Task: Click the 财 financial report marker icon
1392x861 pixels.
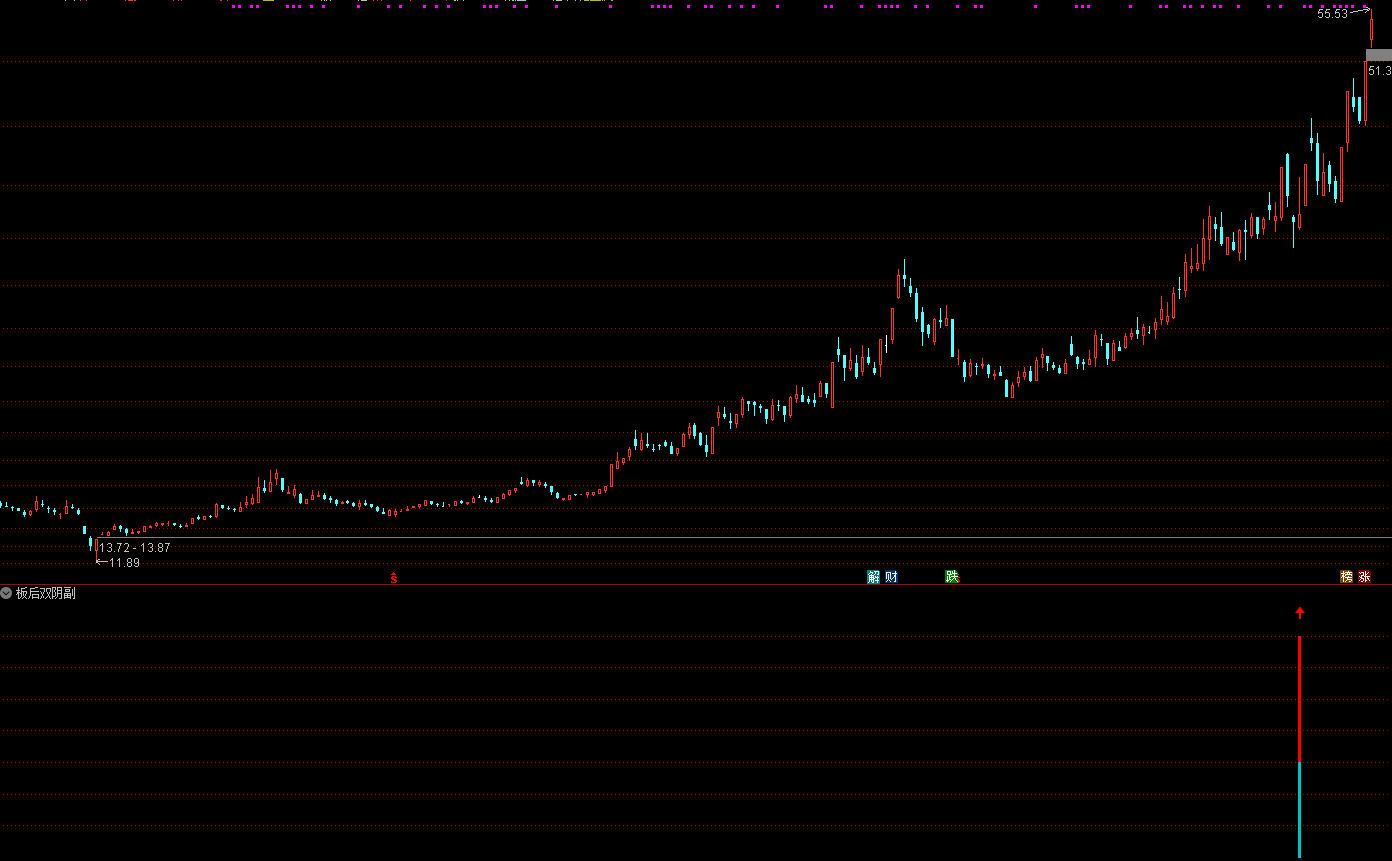Action: pos(891,577)
